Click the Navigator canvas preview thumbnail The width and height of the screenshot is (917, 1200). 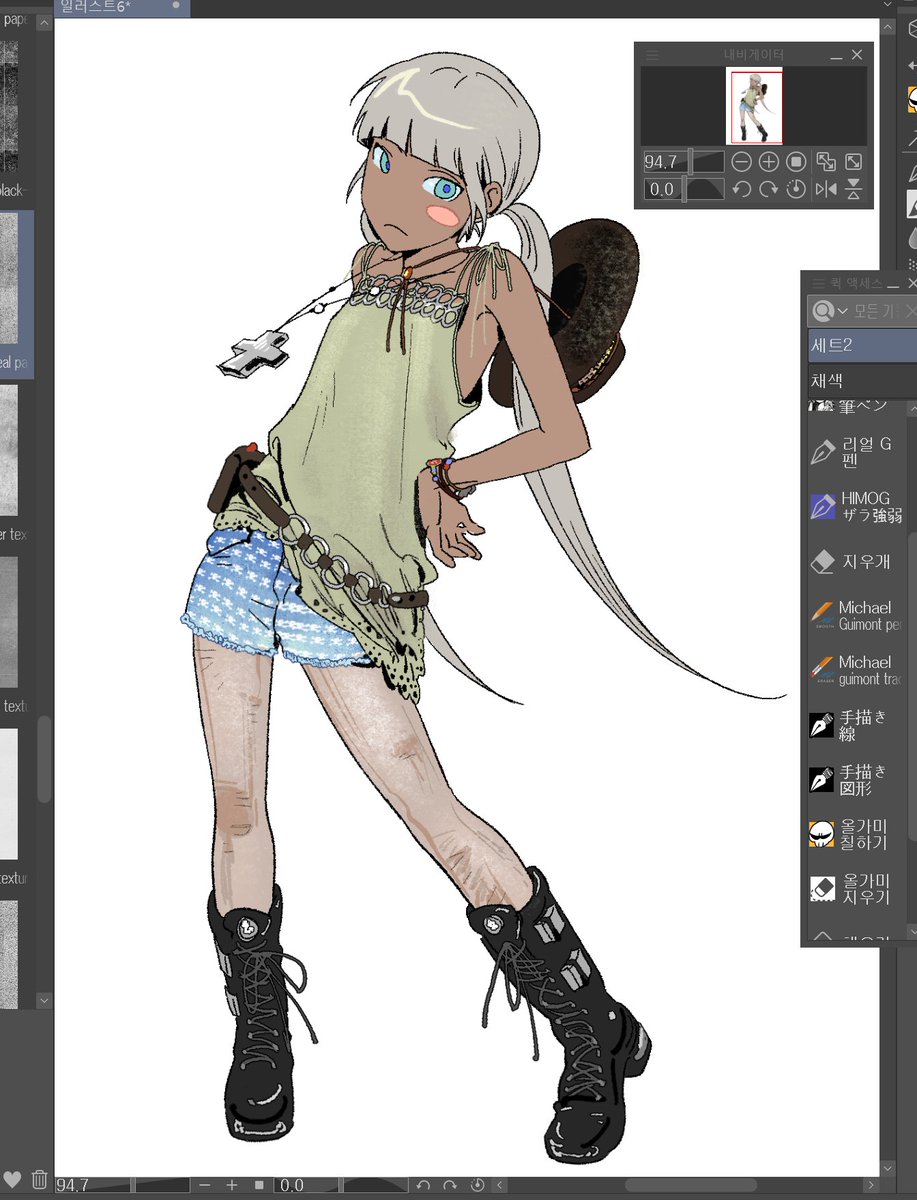pyautogui.click(x=756, y=107)
